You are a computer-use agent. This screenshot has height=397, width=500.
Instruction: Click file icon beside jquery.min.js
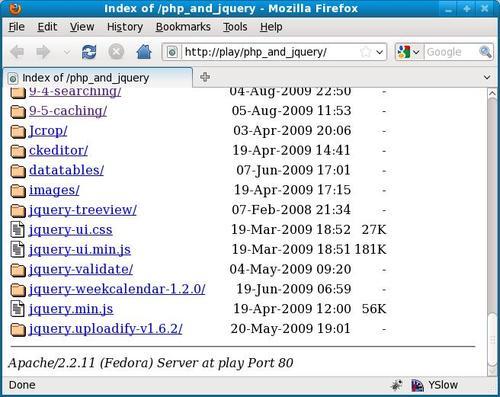coord(17,309)
